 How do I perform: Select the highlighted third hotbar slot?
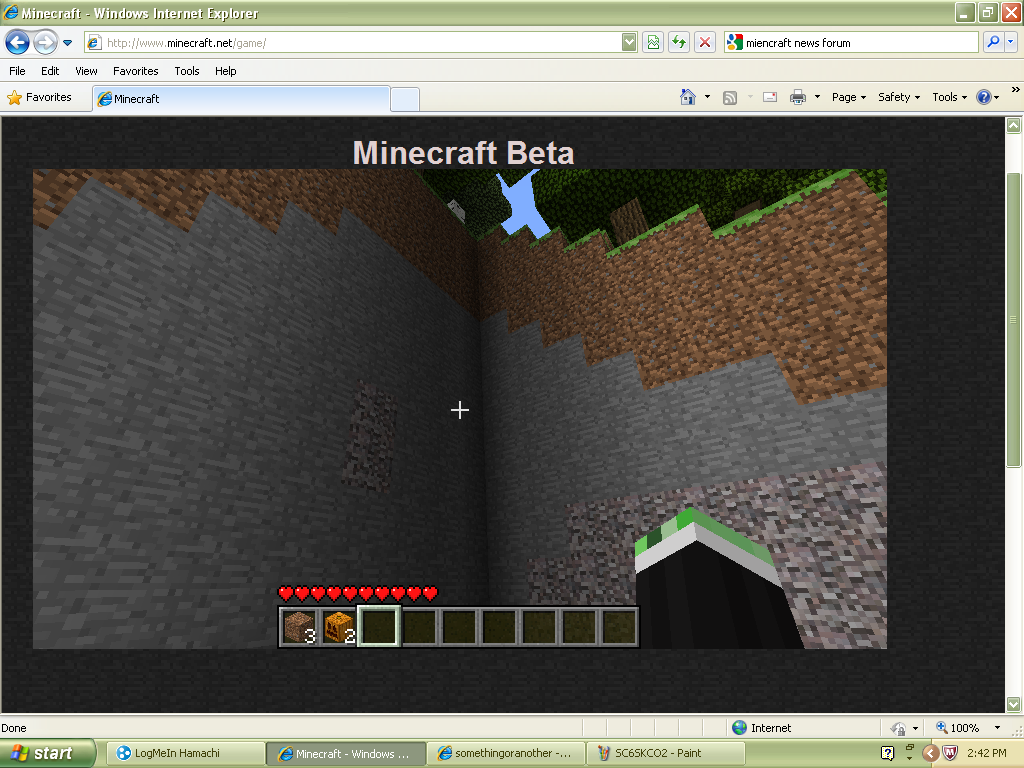(379, 627)
